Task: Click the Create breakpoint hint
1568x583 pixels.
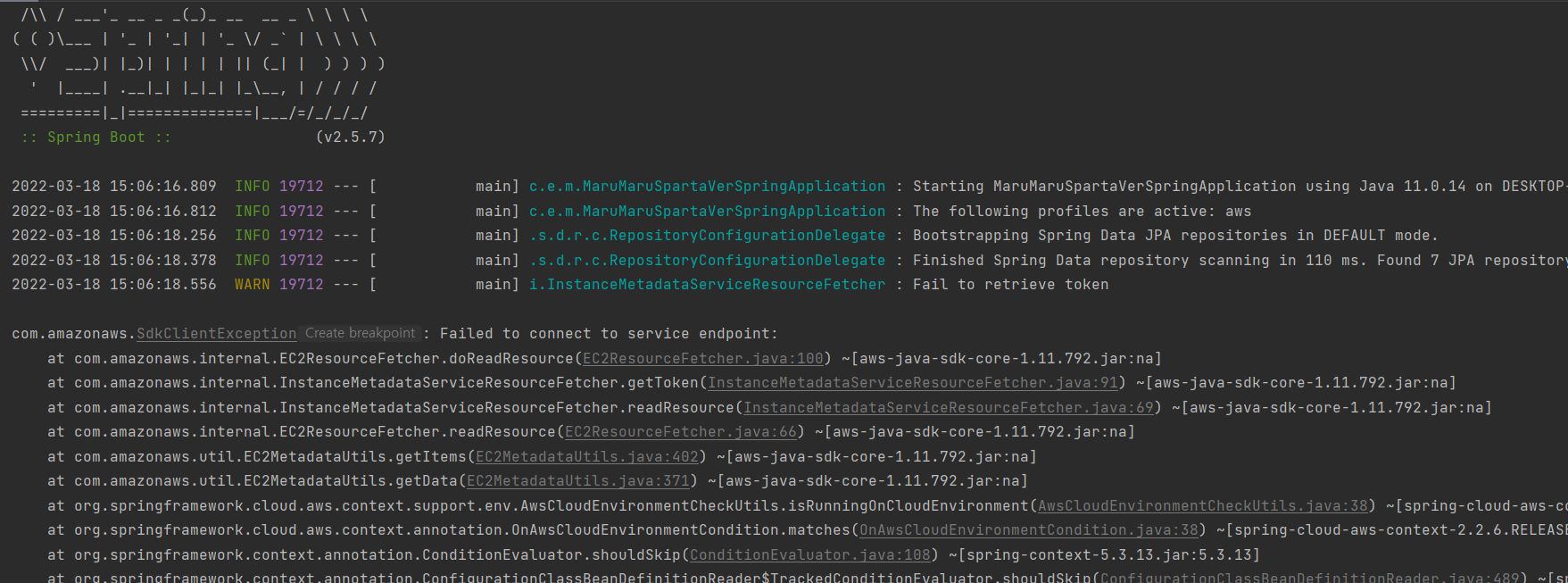Action: pos(361,333)
